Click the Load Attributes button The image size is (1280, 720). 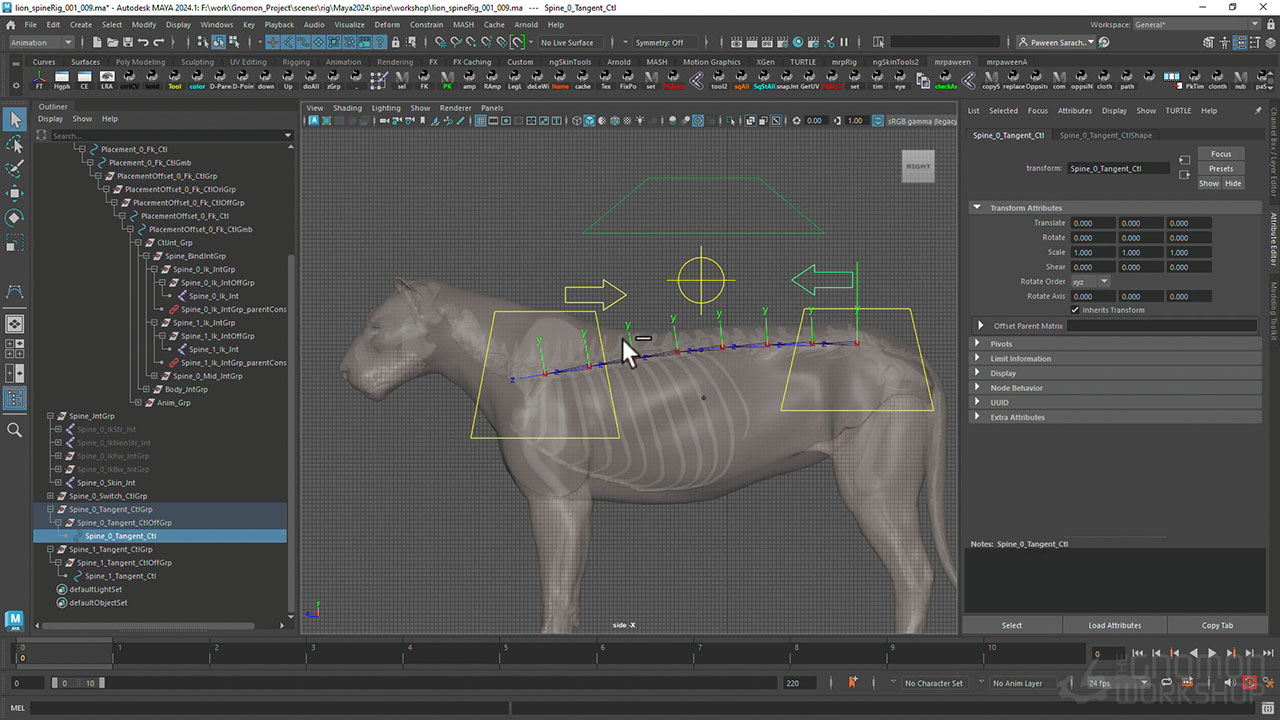pos(1115,625)
